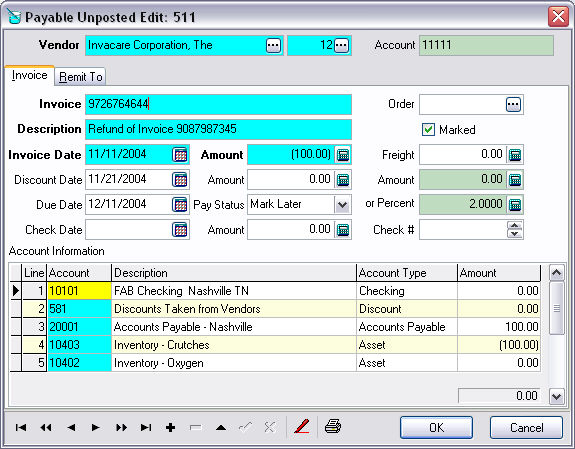Open Freight calculator icon
The width and height of the screenshot is (575, 449).
[x=515, y=155]
